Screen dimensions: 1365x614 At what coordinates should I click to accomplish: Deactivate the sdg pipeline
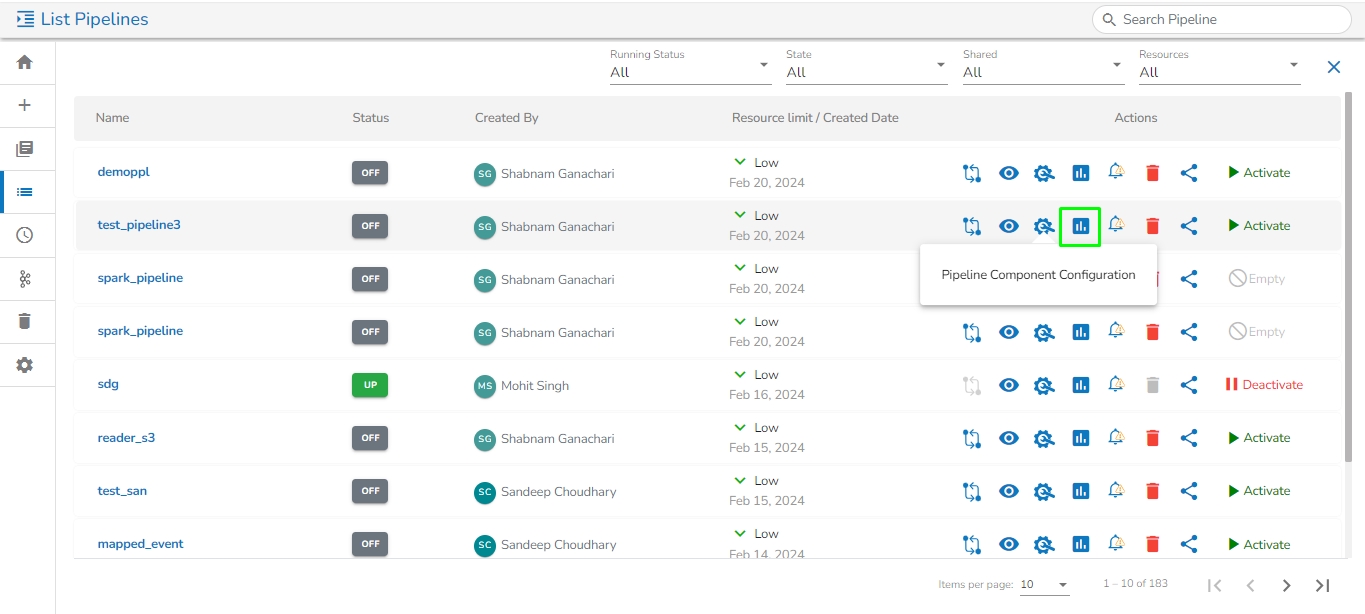1264,385
